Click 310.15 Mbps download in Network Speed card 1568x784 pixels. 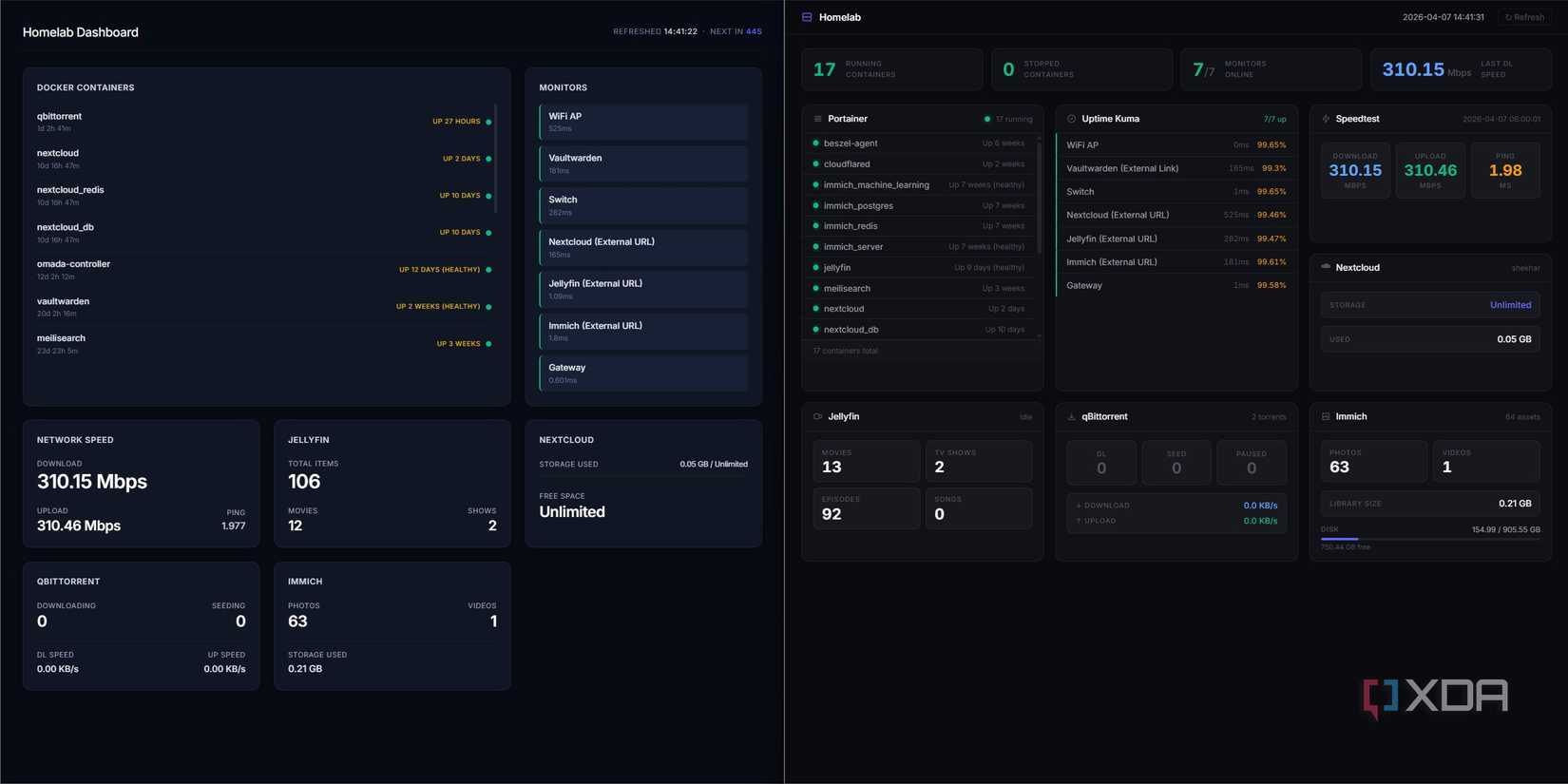click(92, 481)
